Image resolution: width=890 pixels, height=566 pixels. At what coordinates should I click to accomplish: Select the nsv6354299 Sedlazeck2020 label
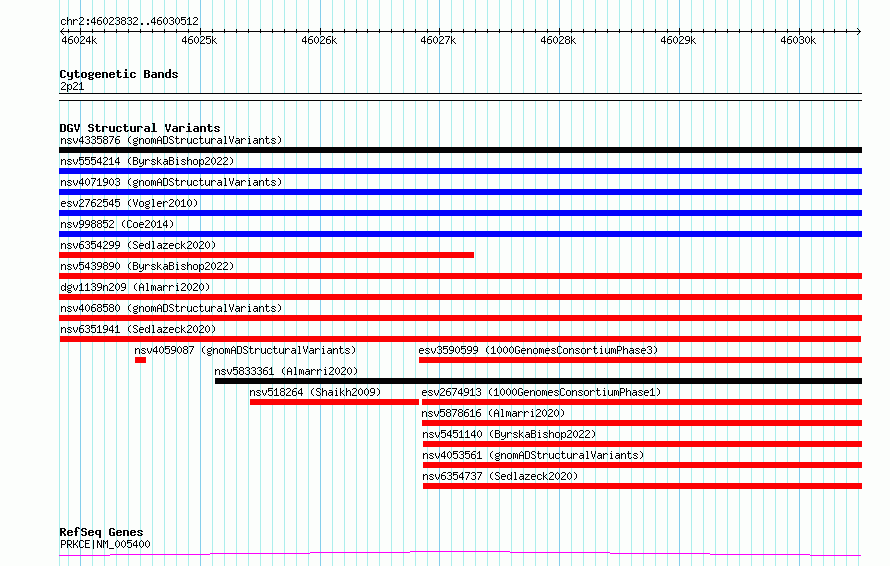tap(138, 245)
